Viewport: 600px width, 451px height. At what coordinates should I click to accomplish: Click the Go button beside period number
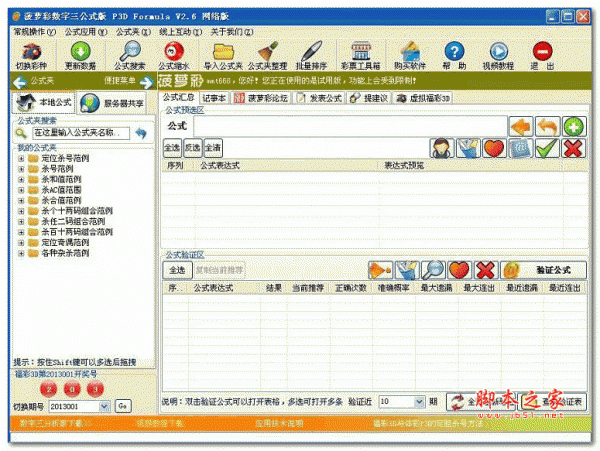(x=123, y=406)
